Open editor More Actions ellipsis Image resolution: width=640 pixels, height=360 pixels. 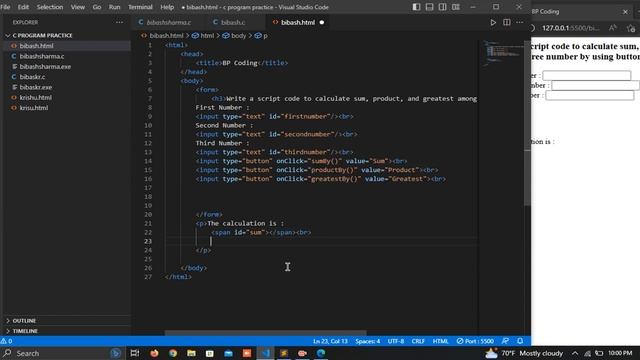(x=520, y=22)
